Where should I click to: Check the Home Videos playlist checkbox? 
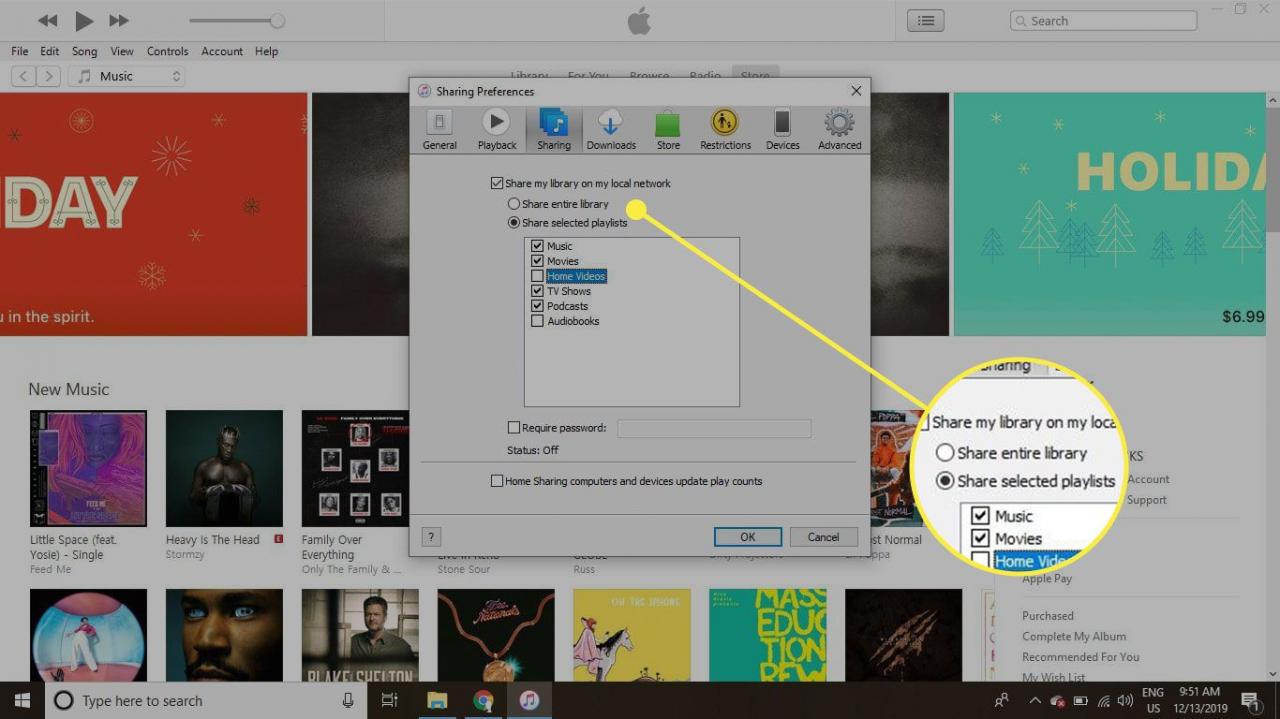tap(538, 276)
